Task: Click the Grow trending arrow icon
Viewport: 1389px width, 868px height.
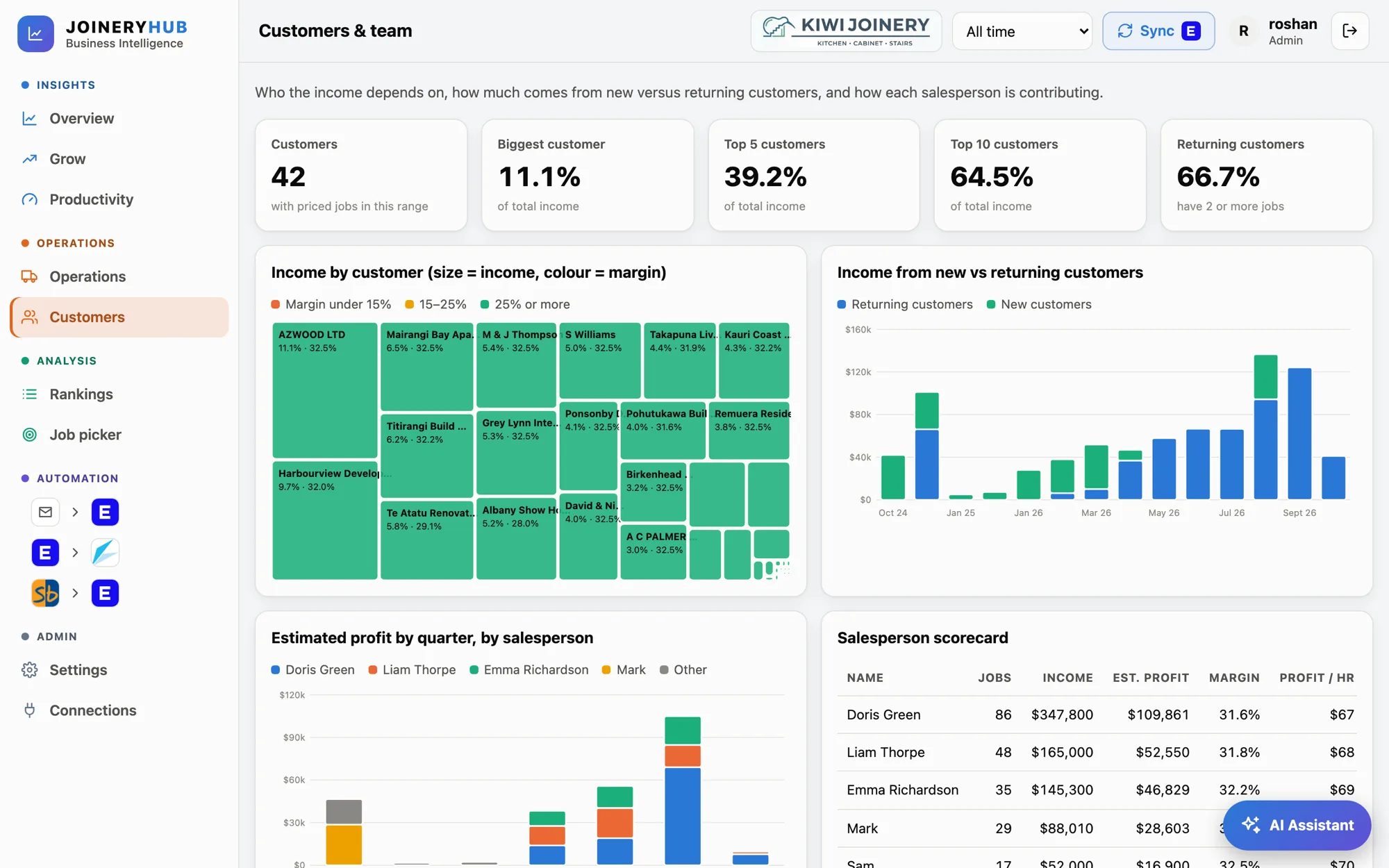Action: [x=29, y=159]
